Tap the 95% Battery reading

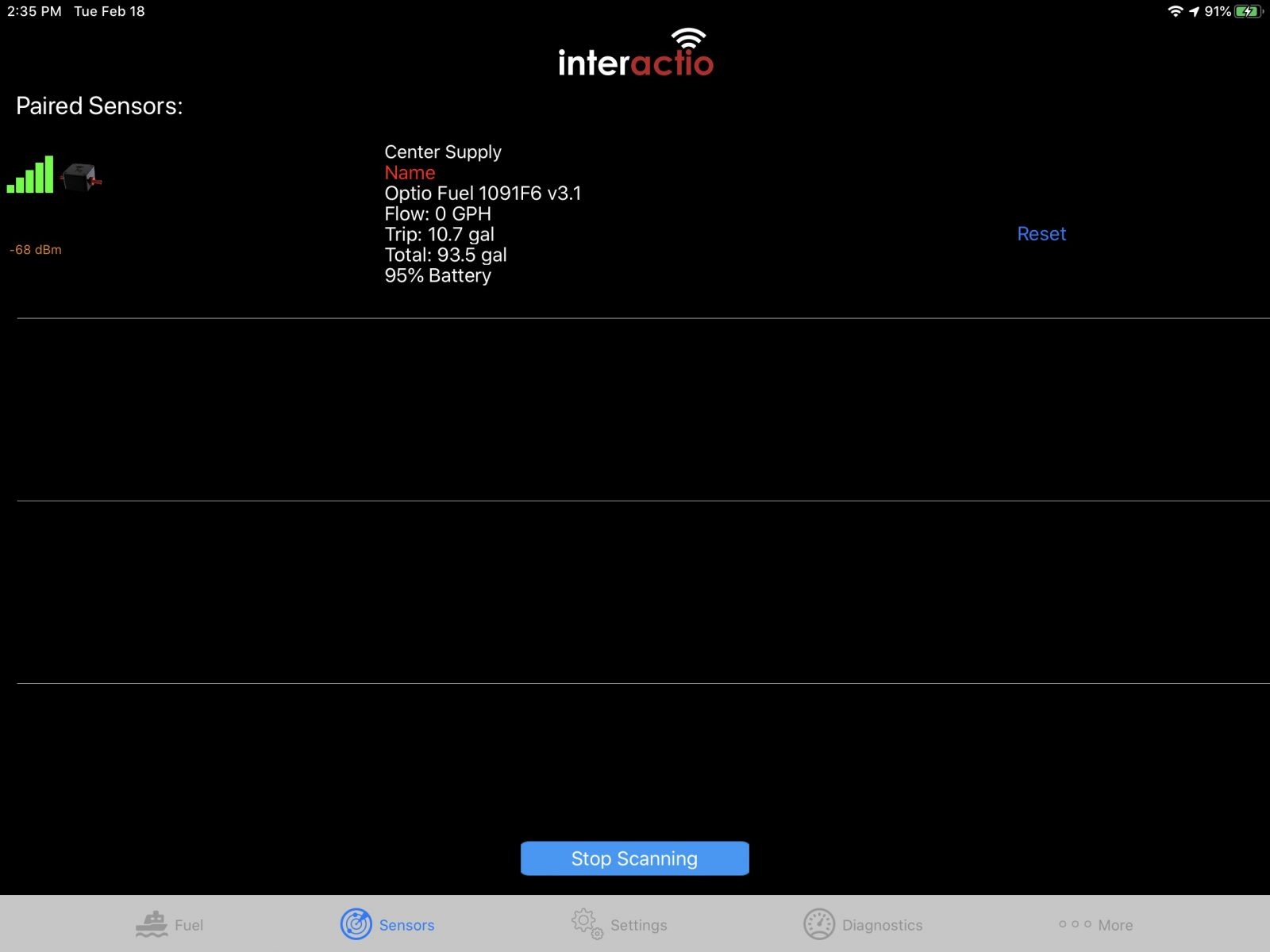click(x=437, y=276)
